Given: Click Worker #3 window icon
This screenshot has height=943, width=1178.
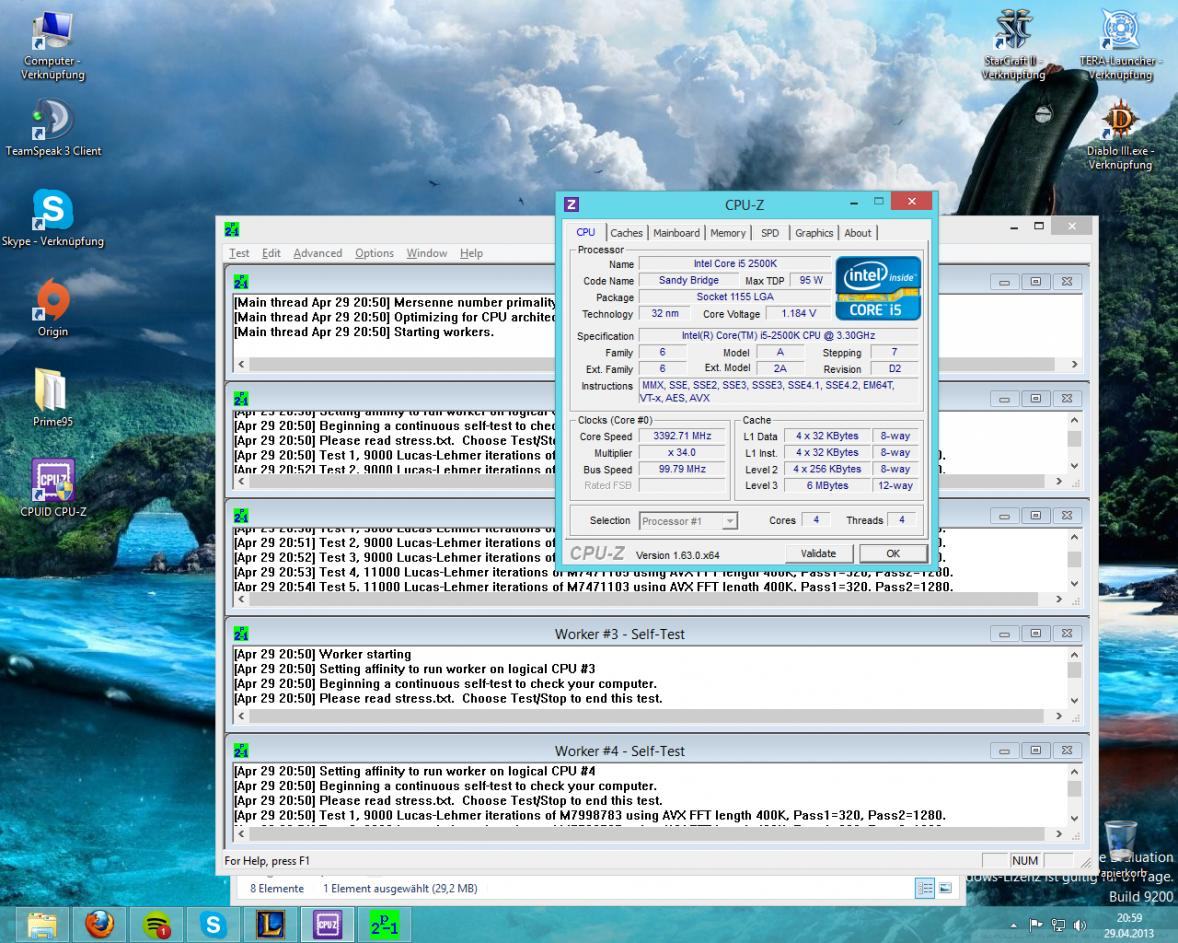Looking at the screenshot, I should [x=241, y=633].
